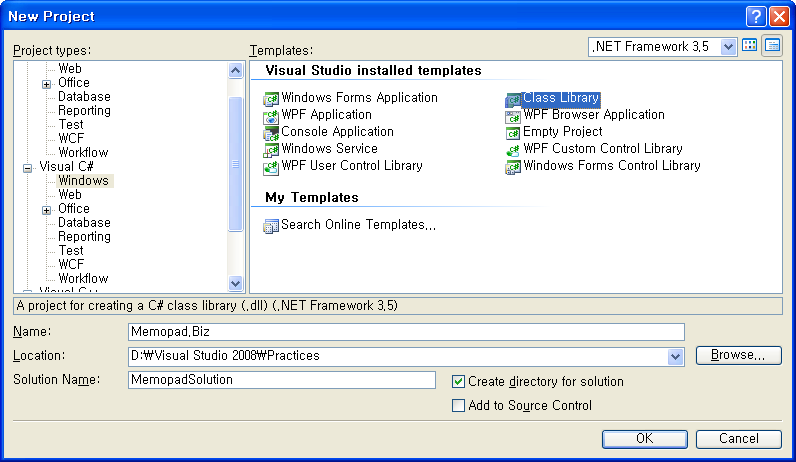This screenshot has height=462, width=796.
Task: Click the project types scroll up arrow
Action: [235, 70]
